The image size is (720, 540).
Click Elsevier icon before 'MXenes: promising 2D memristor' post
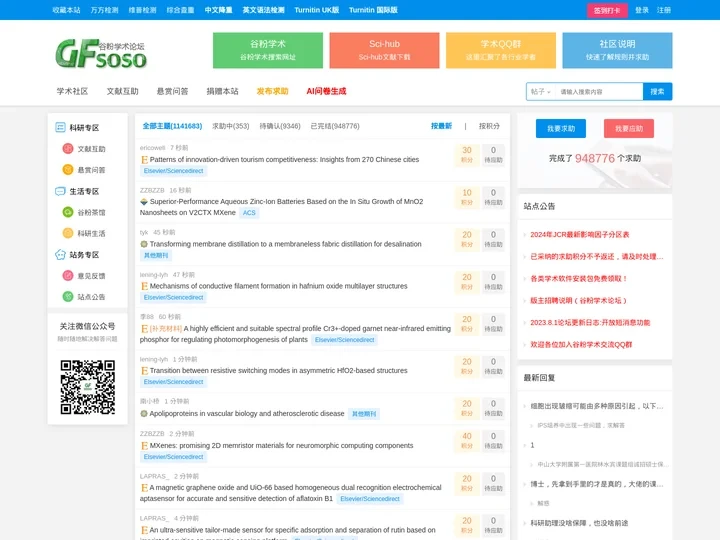[x=144, y=446]
